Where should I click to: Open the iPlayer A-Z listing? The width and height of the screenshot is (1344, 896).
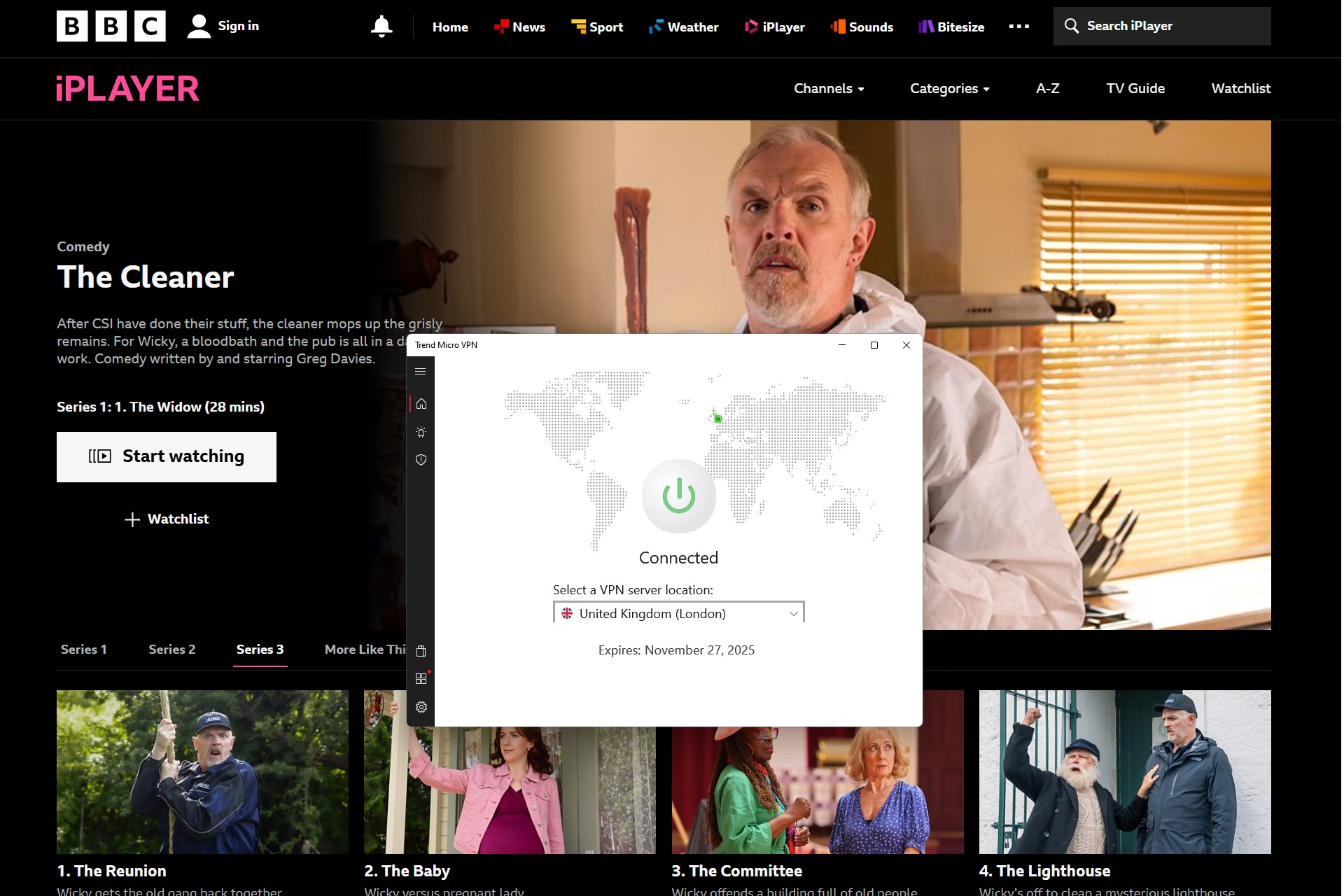tap(1049, 89)
